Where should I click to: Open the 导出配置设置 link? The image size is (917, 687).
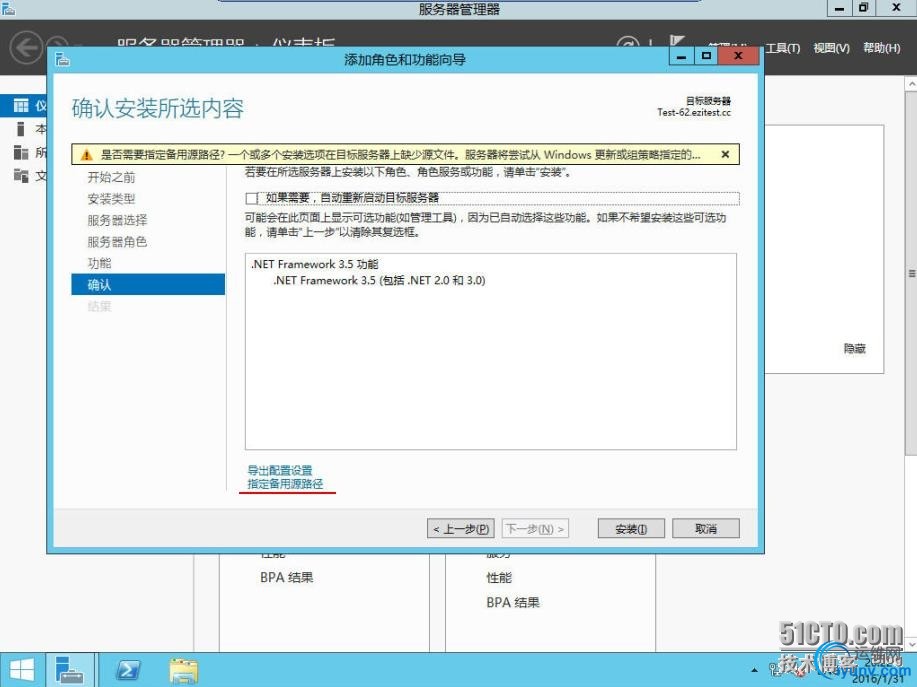click(280, 470)
